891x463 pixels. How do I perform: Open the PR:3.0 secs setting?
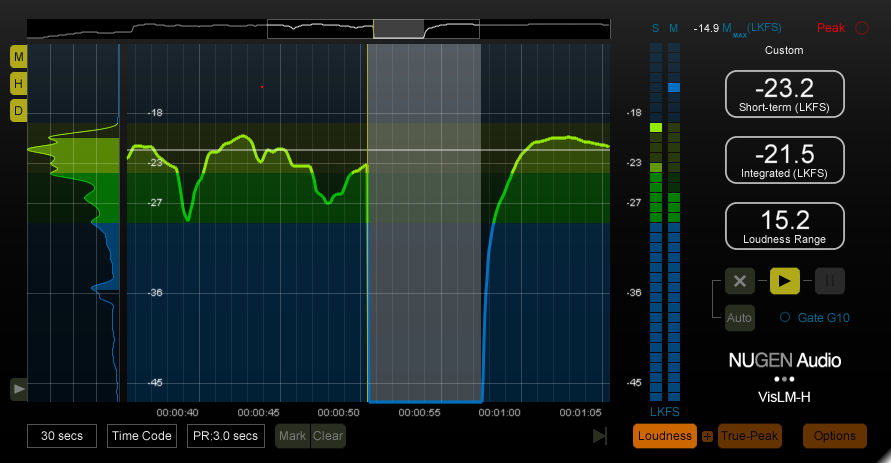pos(226,436)
